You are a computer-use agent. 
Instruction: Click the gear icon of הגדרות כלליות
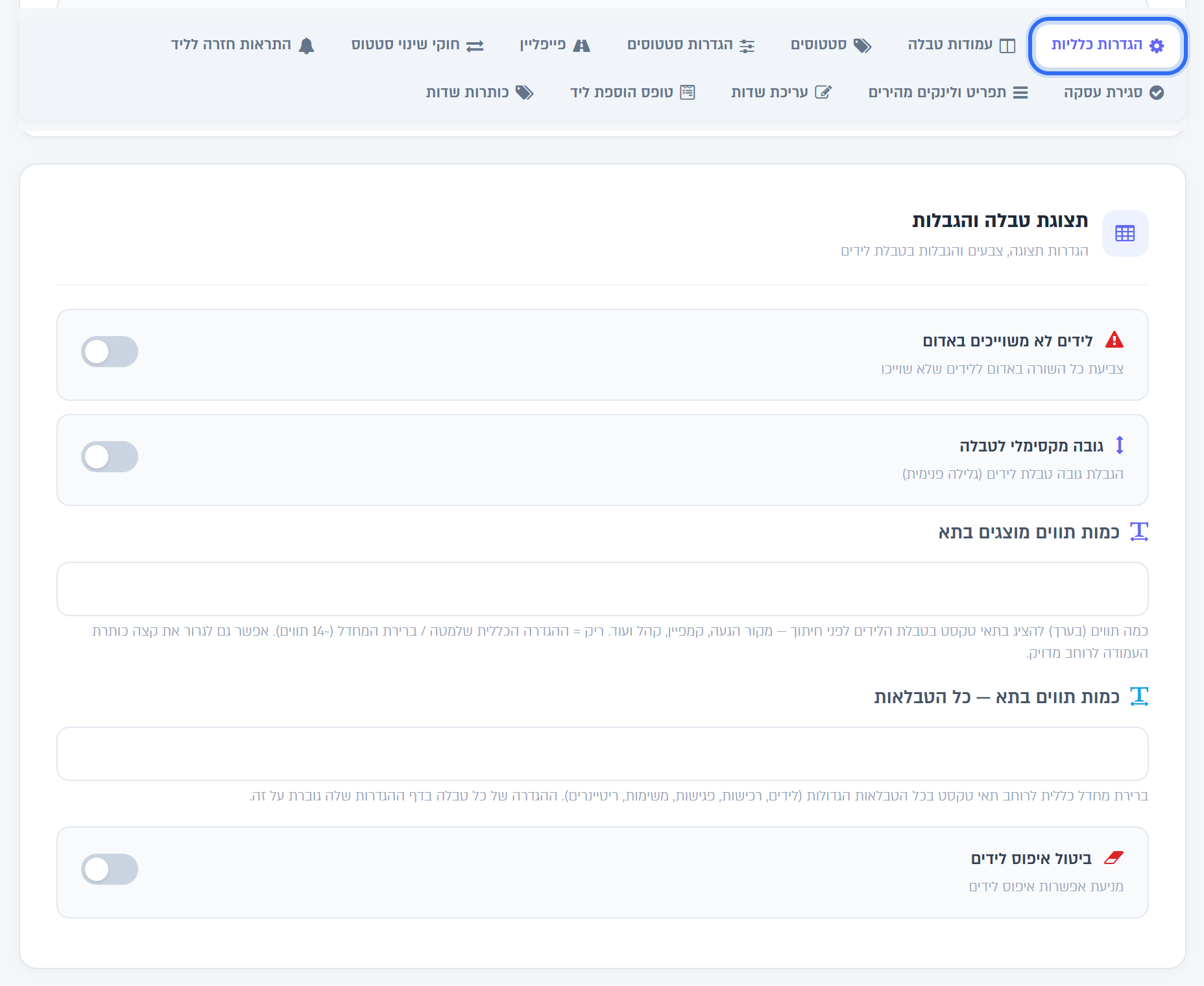(1157, 45)
